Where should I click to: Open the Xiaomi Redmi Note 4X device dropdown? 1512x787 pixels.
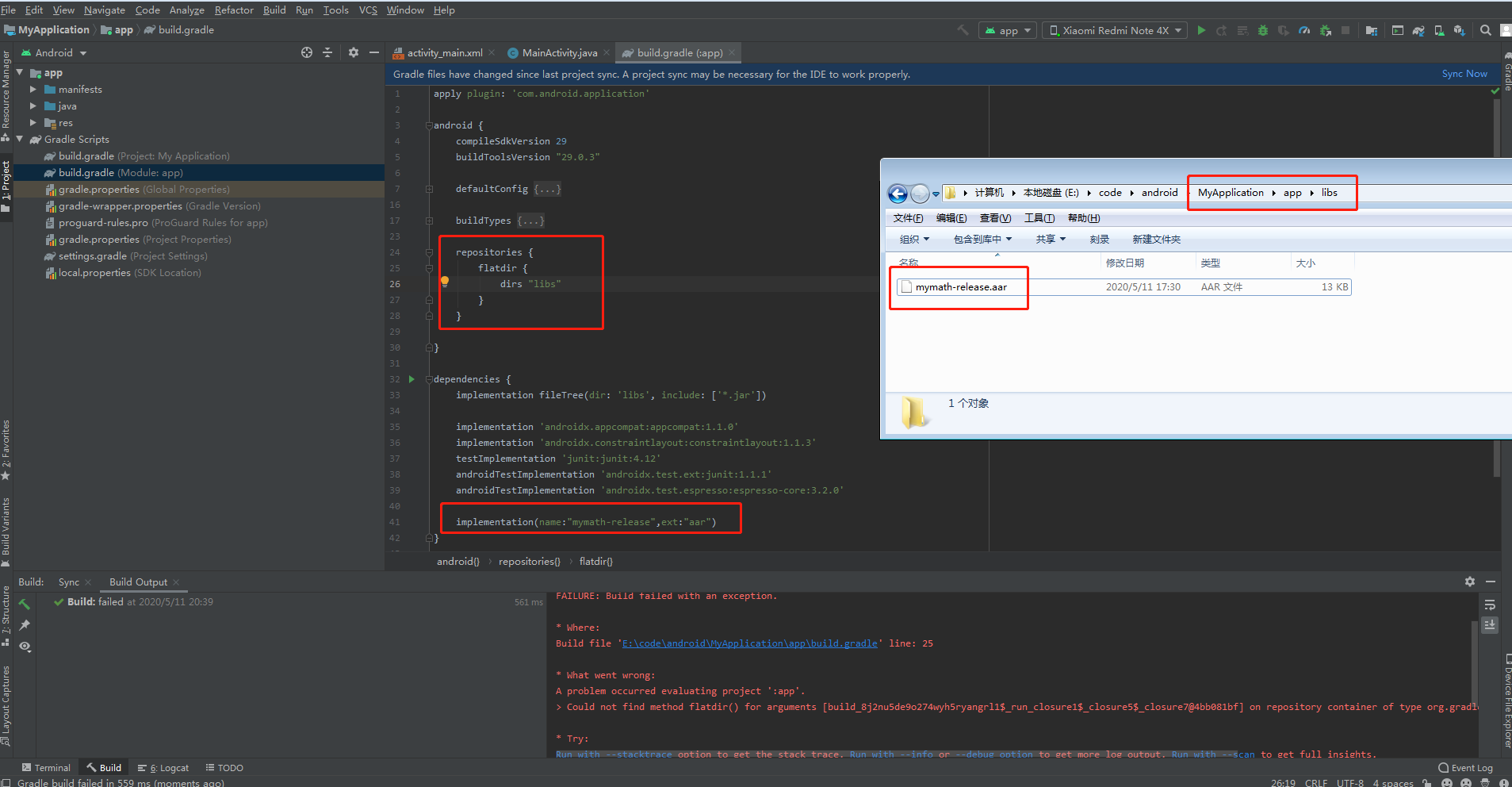click(1115, 31)
